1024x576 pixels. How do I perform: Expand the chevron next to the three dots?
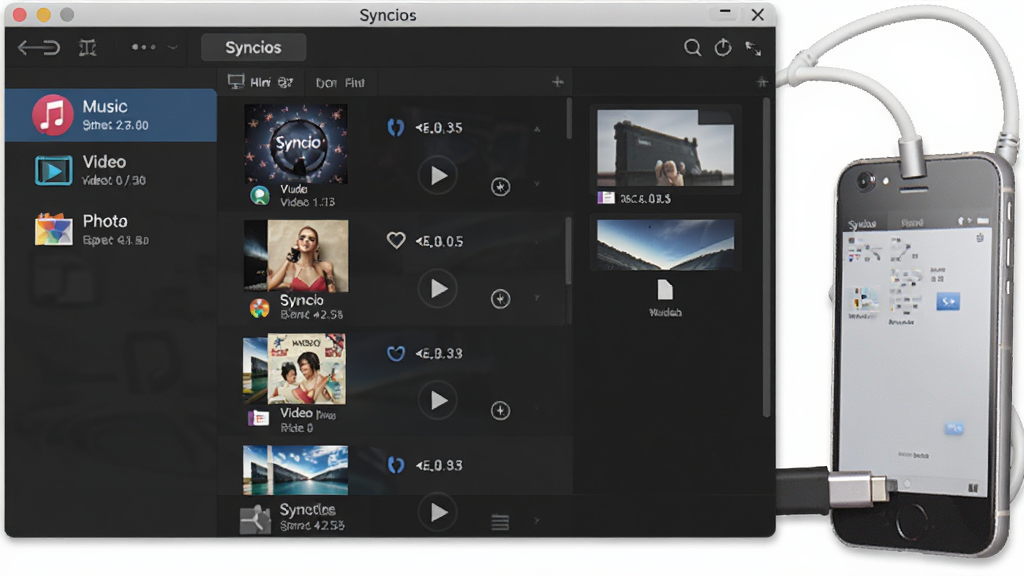click(173, 47)
